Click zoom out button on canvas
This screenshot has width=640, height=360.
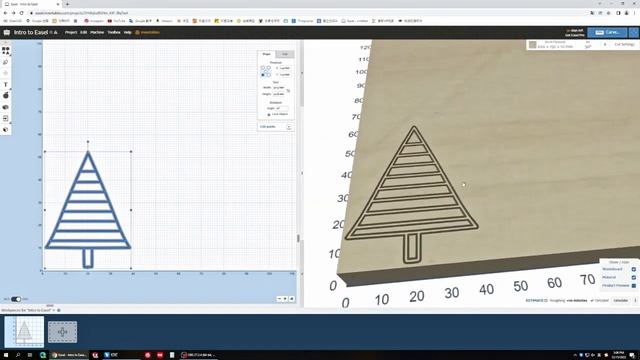tap(279, 299)
